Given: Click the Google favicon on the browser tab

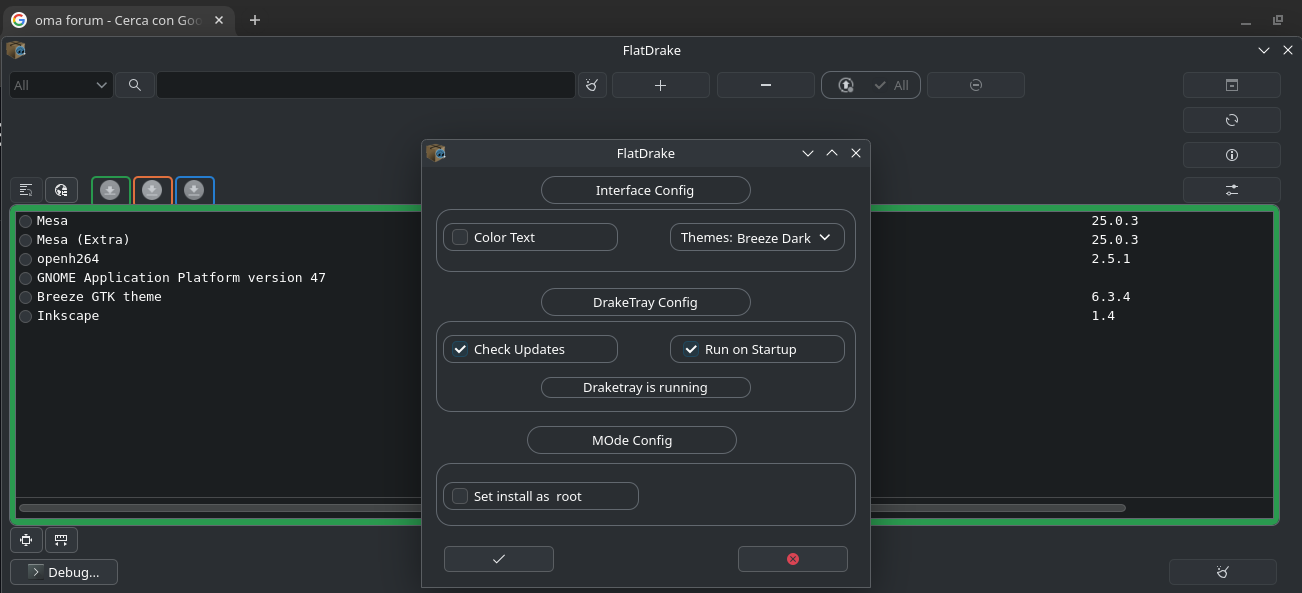Looking at the screenshot, I should pyautogui.click(x=19, y=20).
